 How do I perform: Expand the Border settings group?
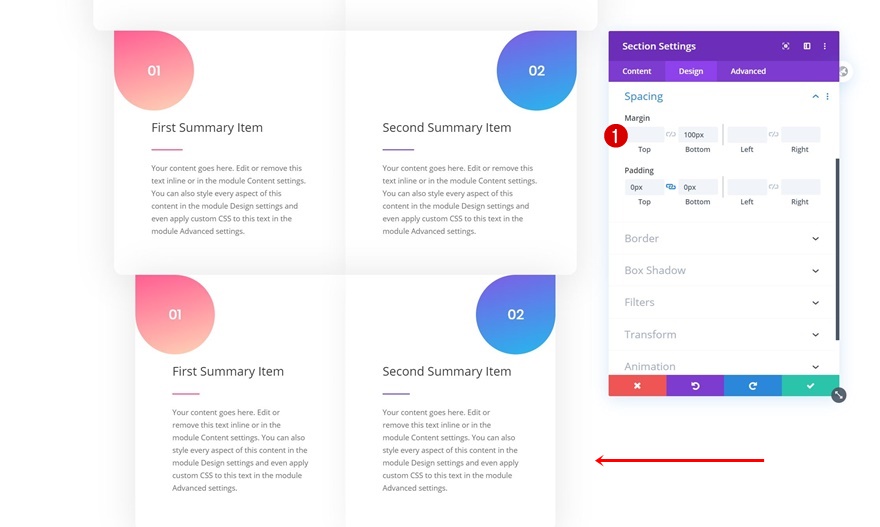click(815, 239)
